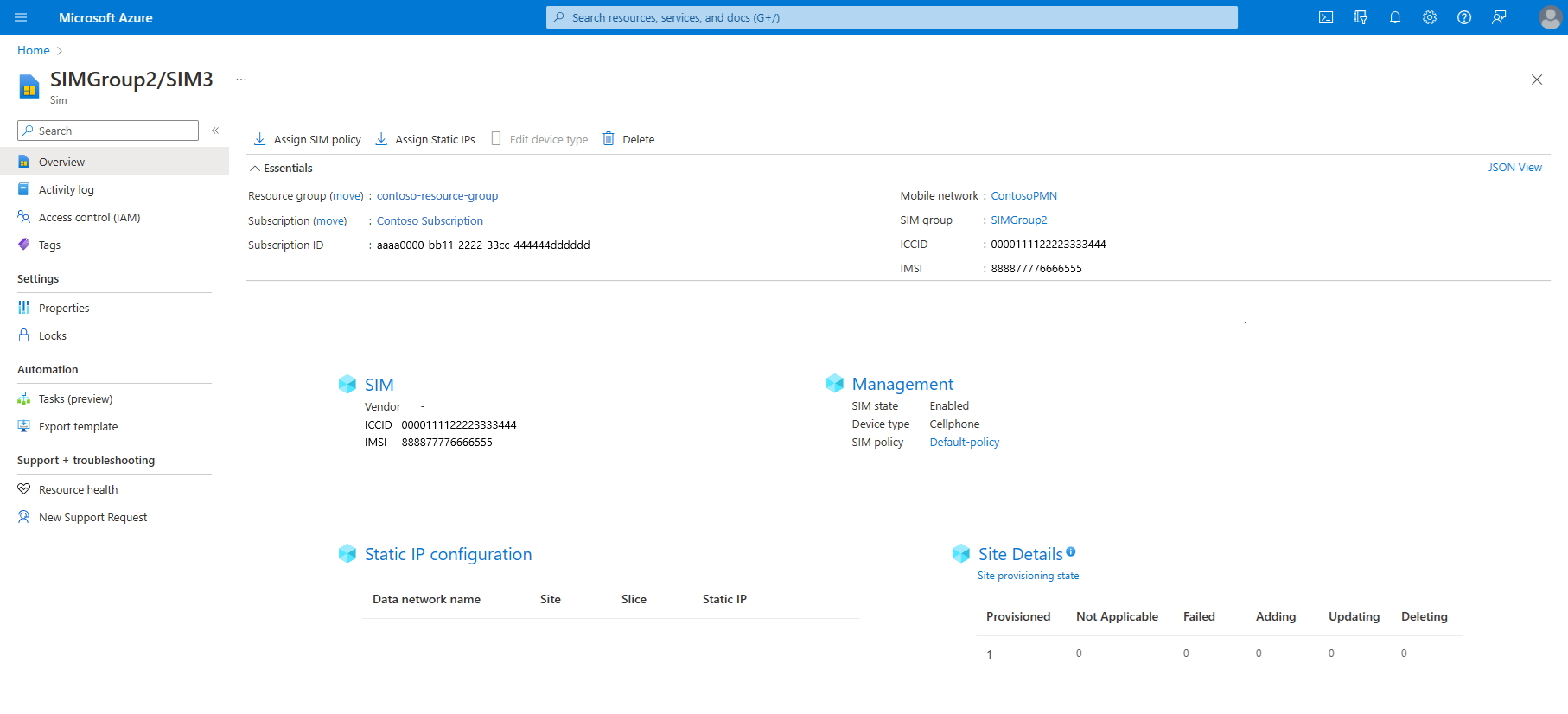Open Activity log in sidebar
Image resolution: width=1568 pixels, height=714 pixels.
(66, 190)
